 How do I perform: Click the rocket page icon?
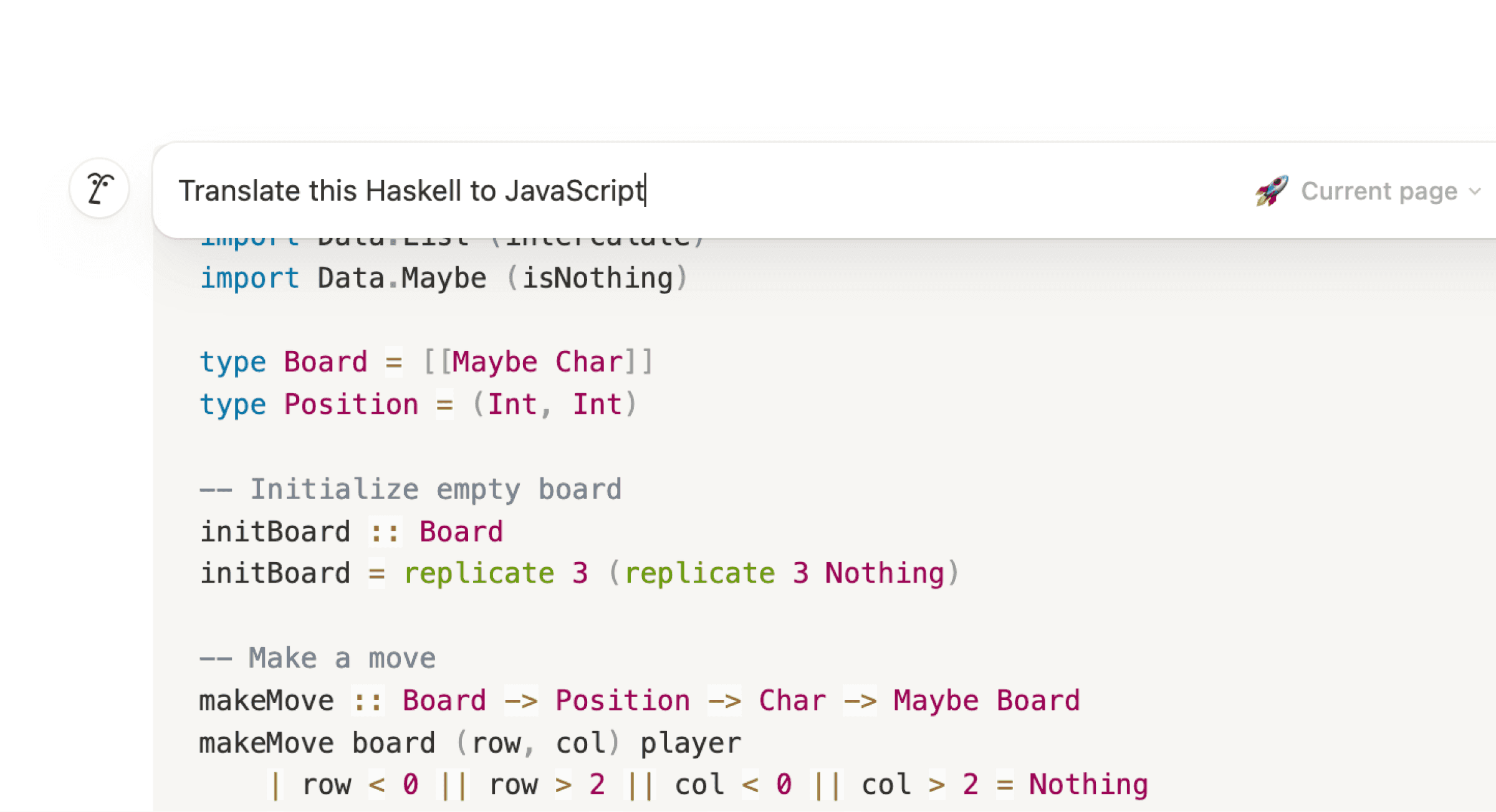coord(1272,191)
